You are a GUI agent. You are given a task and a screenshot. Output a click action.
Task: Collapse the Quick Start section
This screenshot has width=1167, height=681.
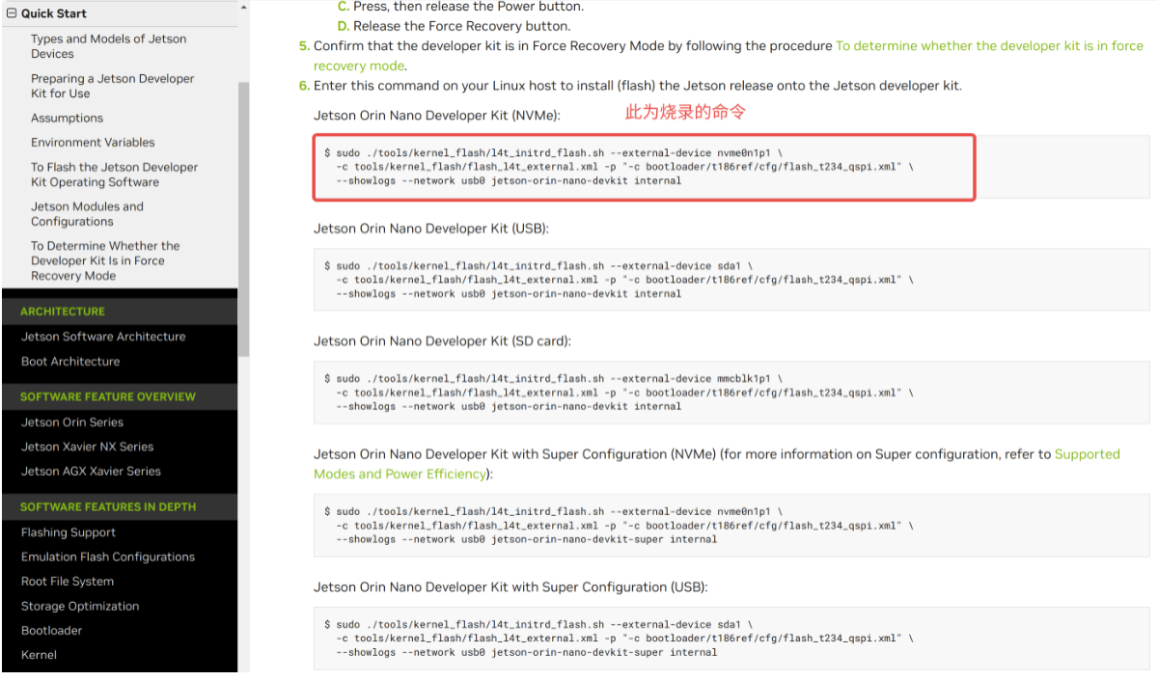(10, 13)
